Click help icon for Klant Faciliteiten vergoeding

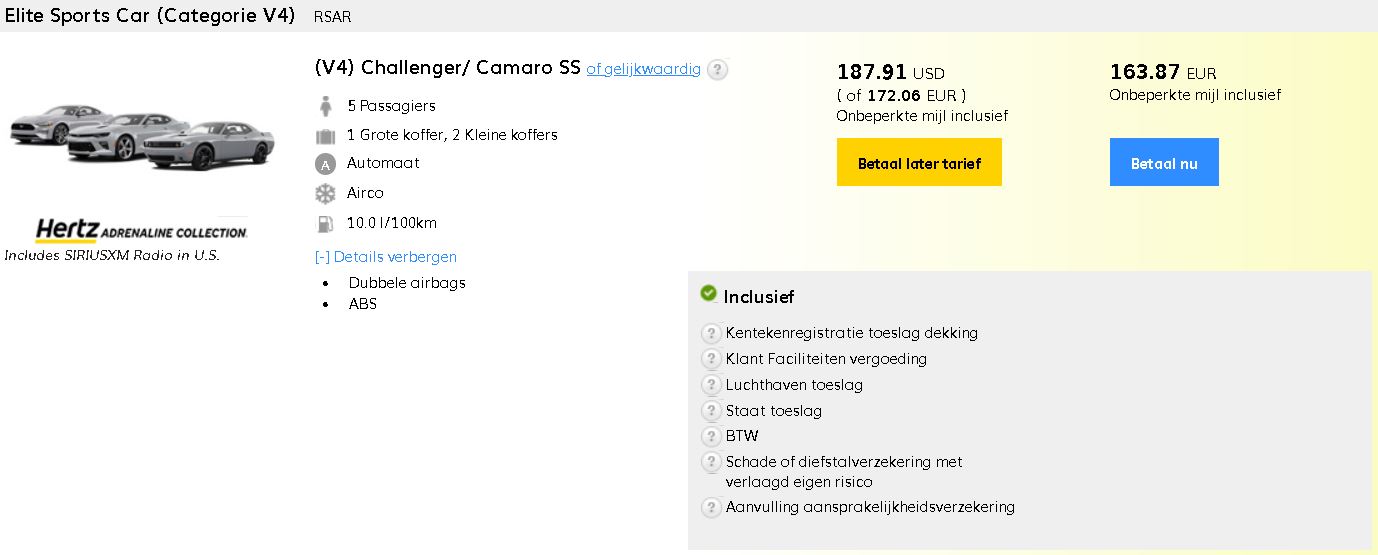[x=711, y=359]
